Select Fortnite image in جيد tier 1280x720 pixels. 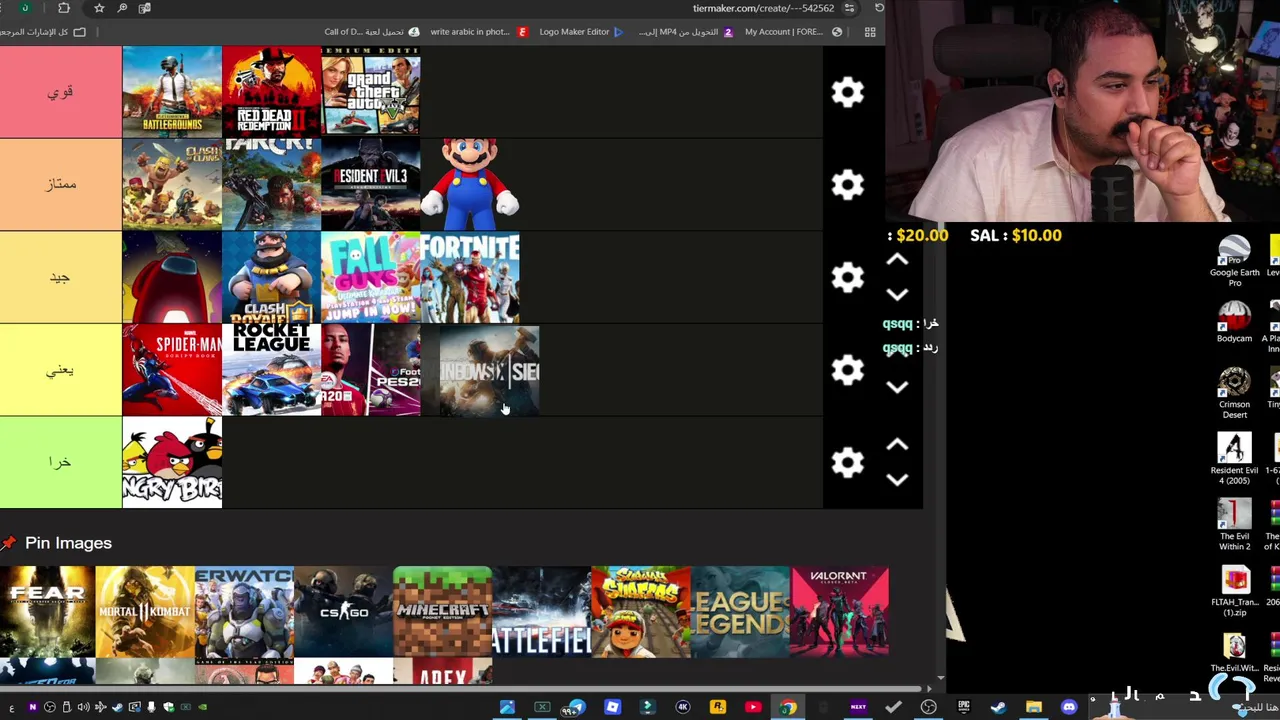tap(470, 277)
